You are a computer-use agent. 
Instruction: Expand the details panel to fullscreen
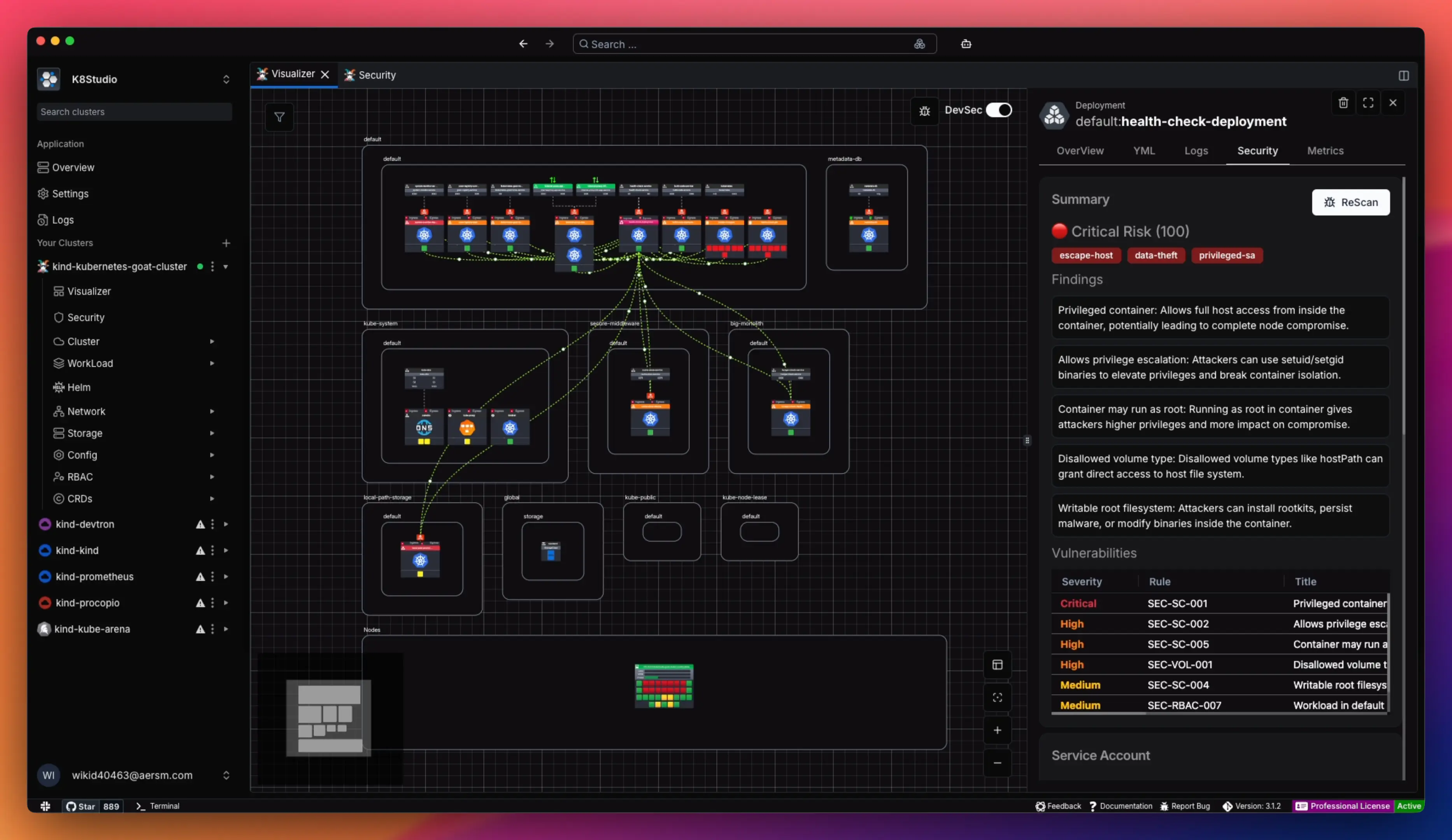click(1368, 103)
